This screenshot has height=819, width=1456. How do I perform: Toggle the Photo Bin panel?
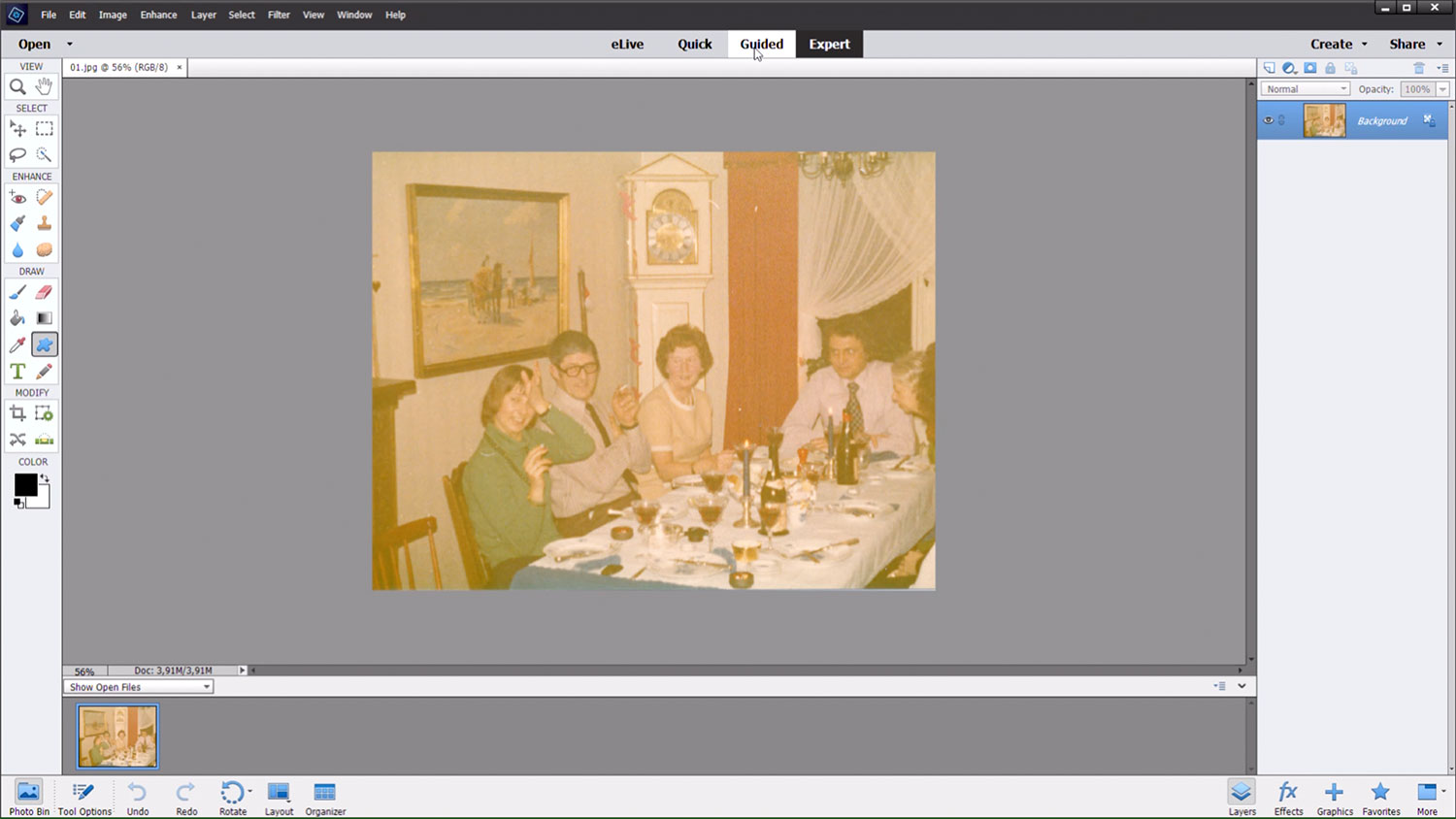pyautogui.click(x=28, y=799)
